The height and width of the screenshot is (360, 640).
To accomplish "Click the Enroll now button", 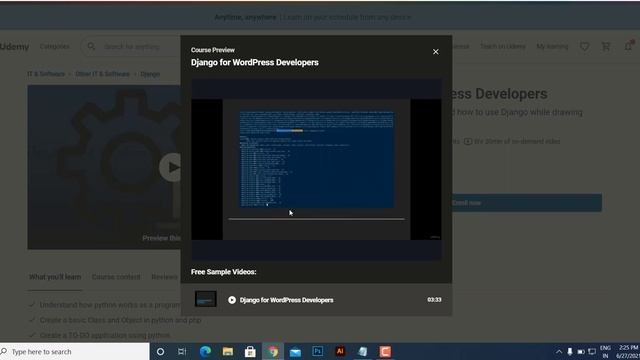I will (527, 203).
